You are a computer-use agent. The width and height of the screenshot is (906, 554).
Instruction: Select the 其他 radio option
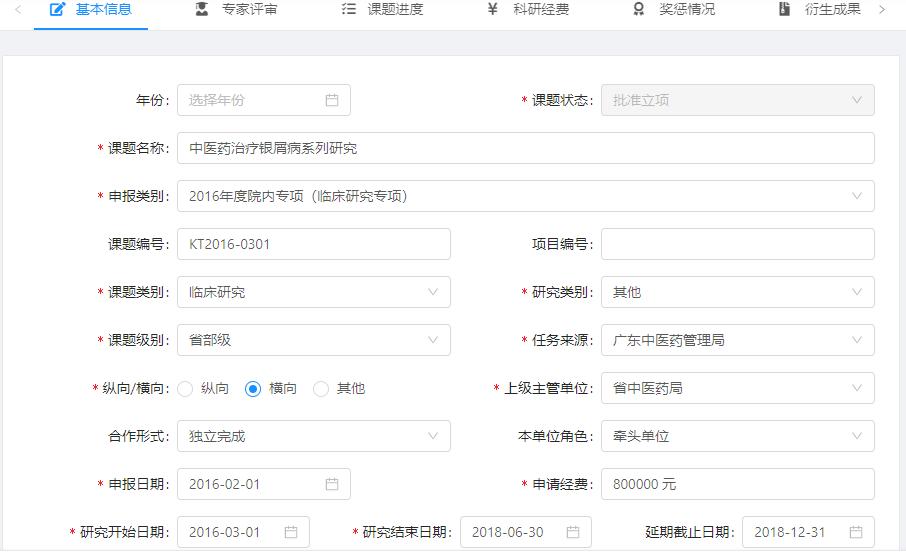tap(321, 388)
